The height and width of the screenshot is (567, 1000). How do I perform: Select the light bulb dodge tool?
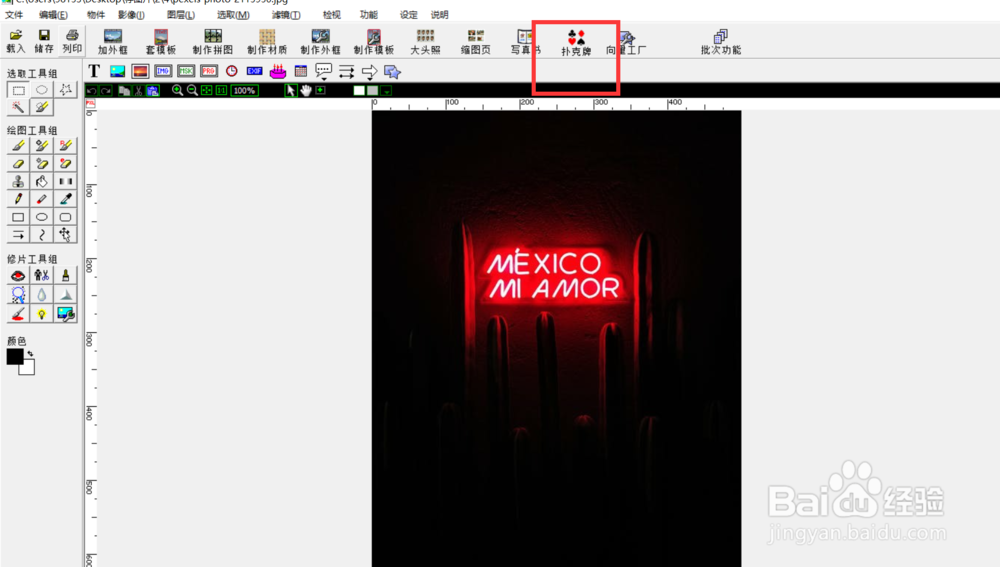[41, 314]
